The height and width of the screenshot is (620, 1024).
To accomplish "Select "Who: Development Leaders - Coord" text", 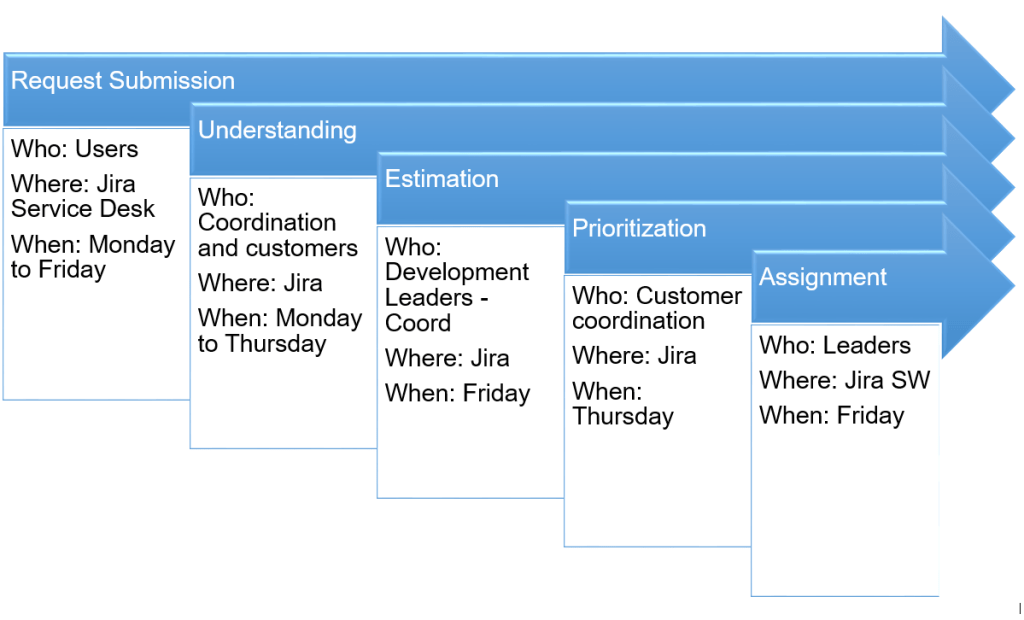I will pyautogui.click(x=456, y=285).
